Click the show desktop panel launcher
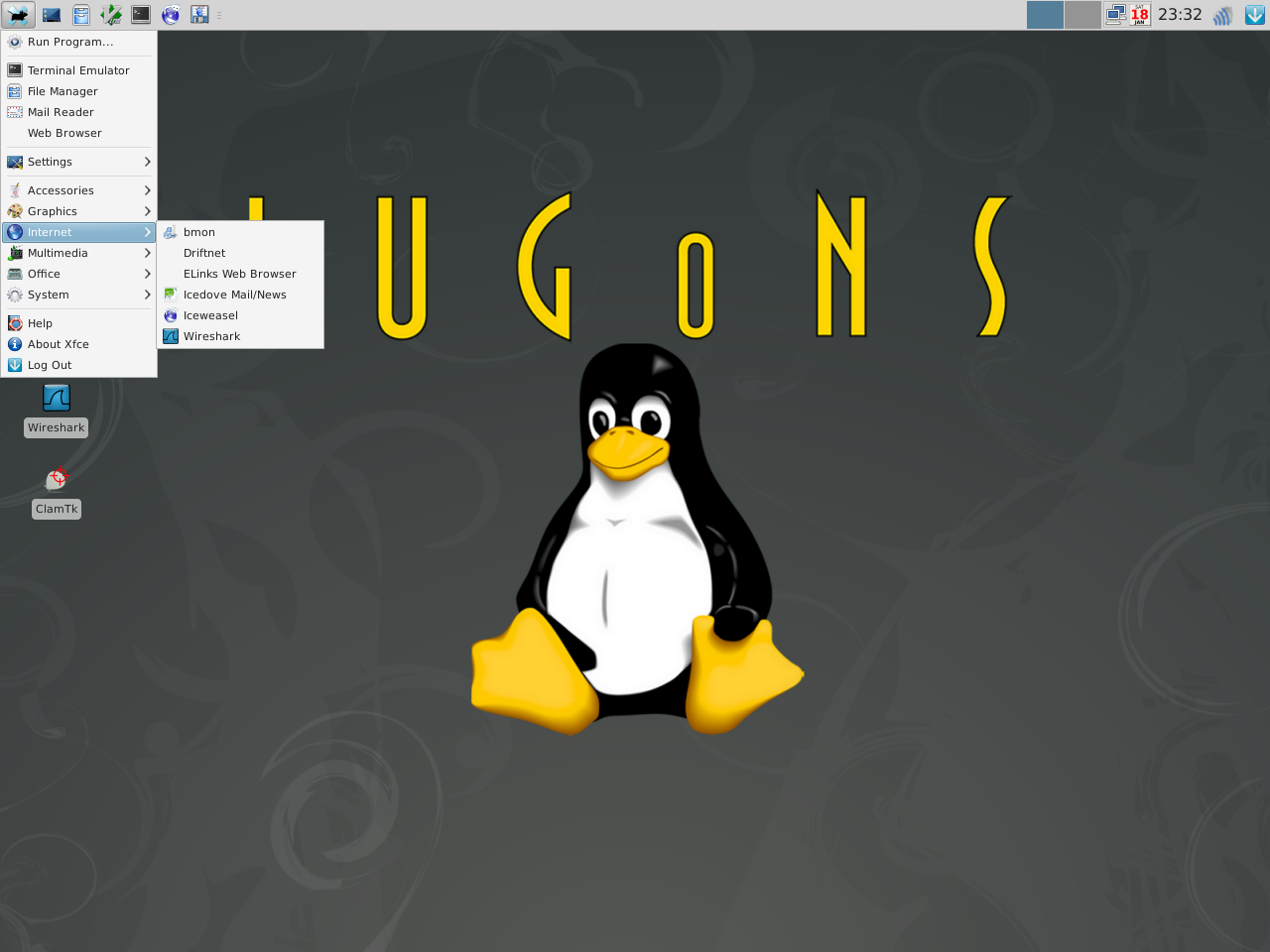 (52, 15)
